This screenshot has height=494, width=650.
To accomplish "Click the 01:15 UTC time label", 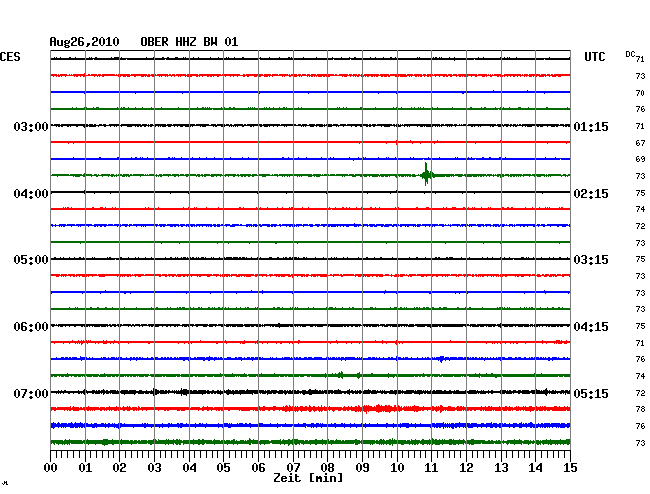I will coord(591,126).
